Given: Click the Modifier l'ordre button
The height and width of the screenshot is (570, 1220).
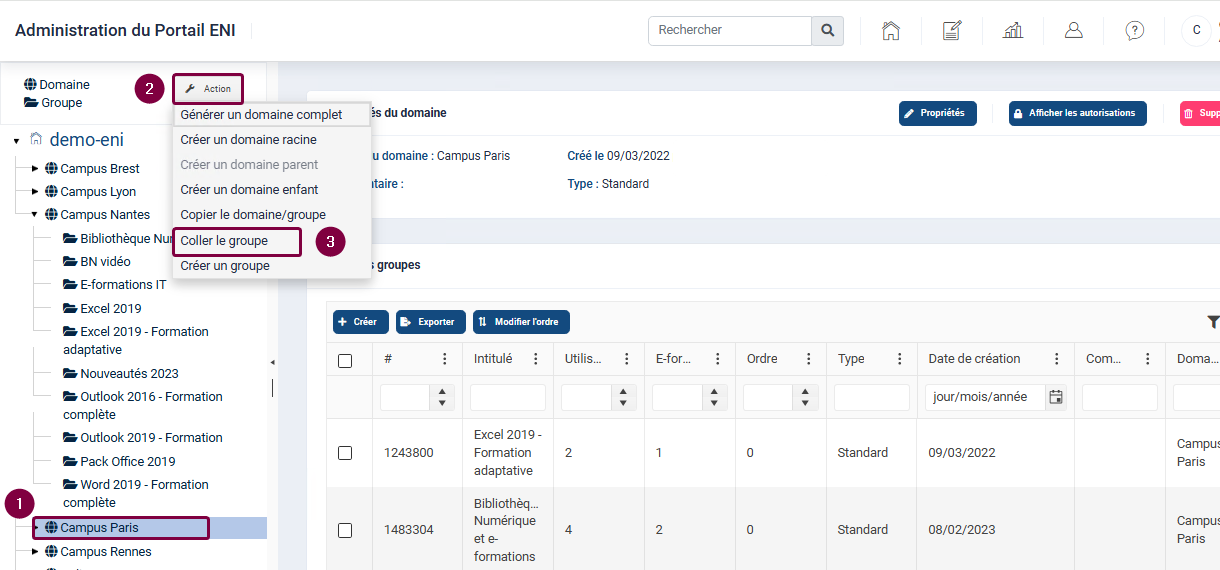Looking at the screenshot, I should (x=521, y=322).
